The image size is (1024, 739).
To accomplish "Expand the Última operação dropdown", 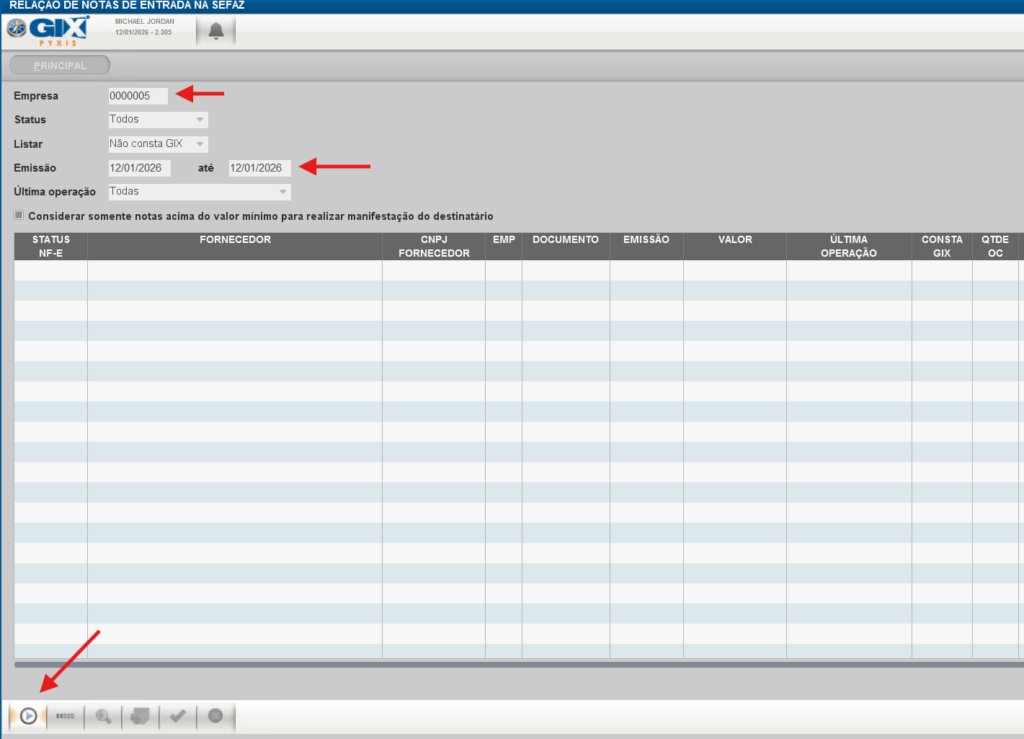I will pos(199,192).
